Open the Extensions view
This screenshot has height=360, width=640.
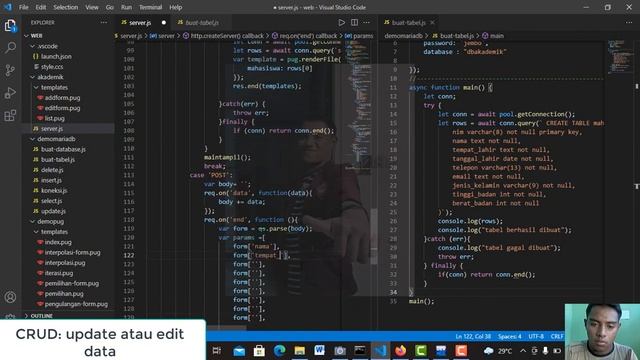[10, 116]
